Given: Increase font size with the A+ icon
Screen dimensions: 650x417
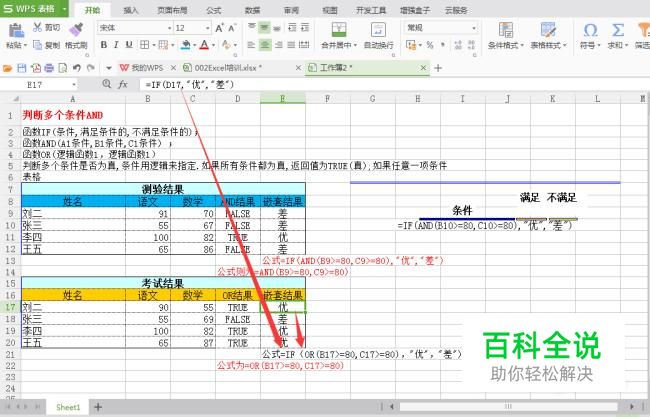Looking at the screenshot, I should click(219, 28).
